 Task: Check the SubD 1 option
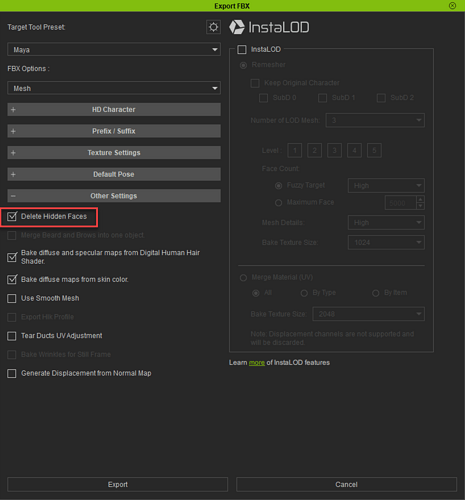click(x=322, y=98)
